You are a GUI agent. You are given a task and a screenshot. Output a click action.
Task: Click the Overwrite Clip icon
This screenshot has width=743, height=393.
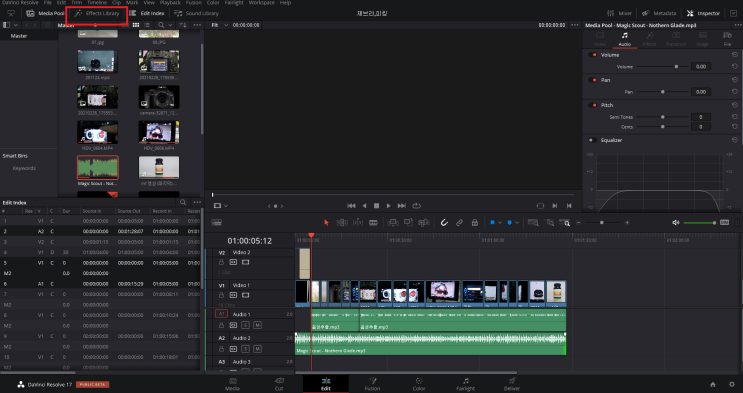pos(408,222)
